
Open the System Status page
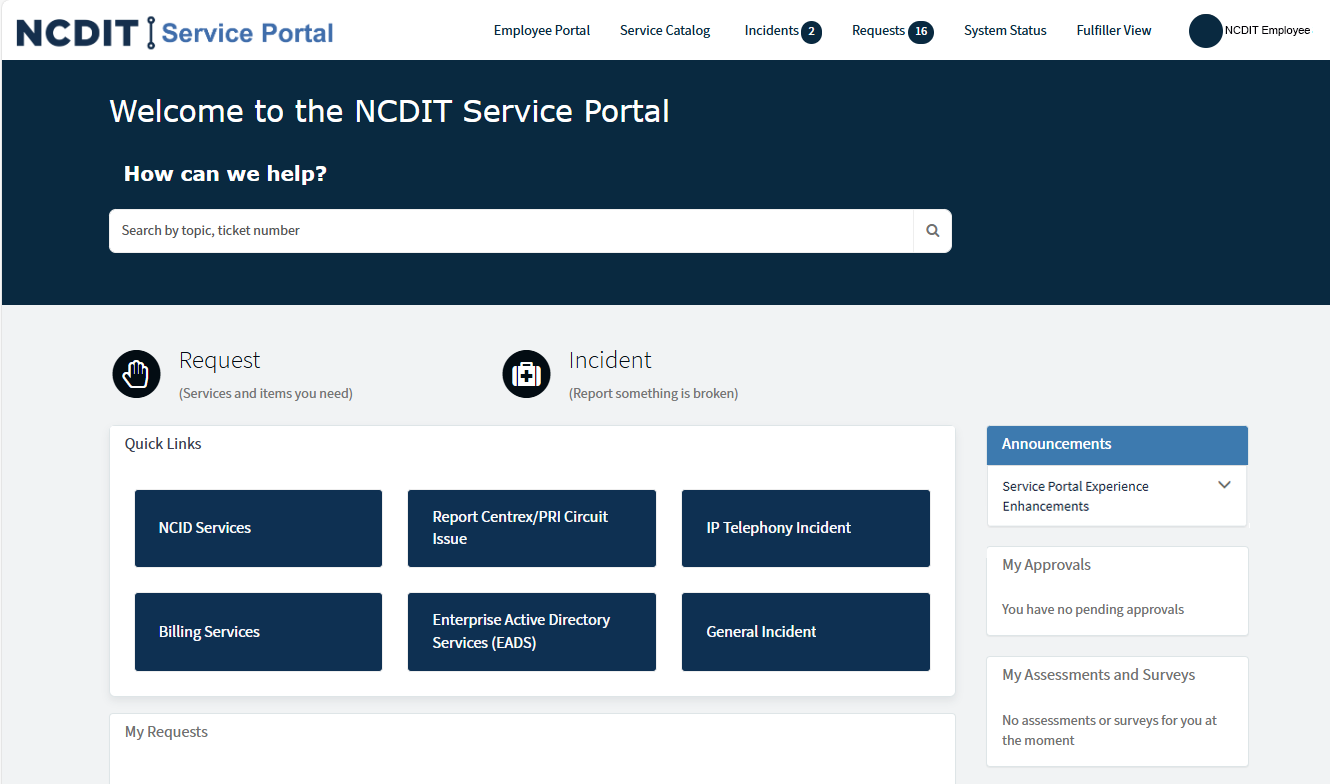click(x=1004, y=30)
